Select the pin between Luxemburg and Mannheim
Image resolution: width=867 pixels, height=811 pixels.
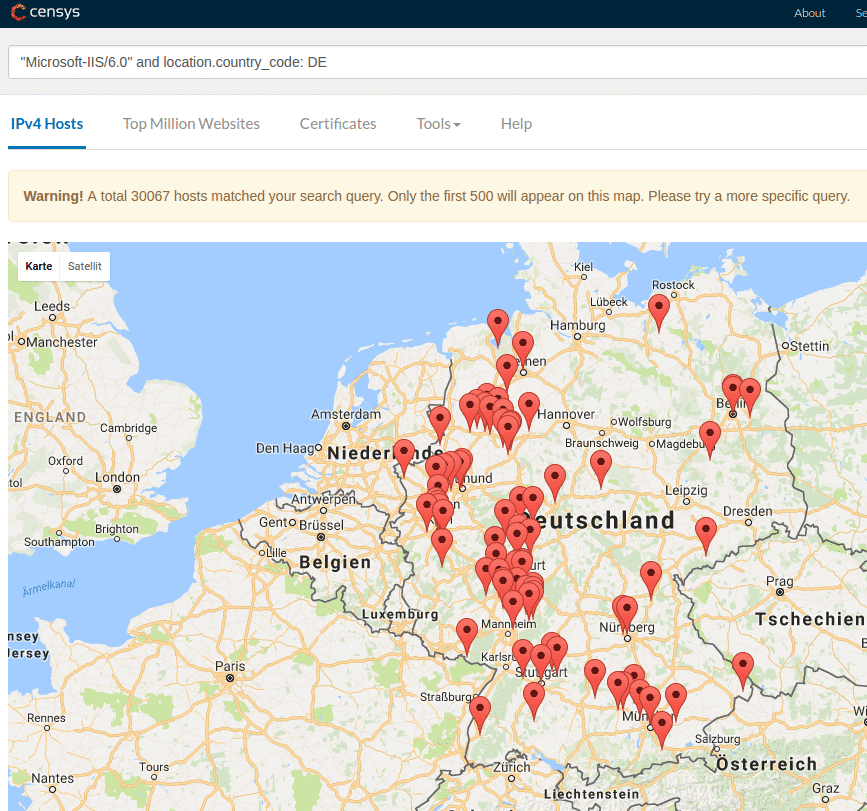point(467,636)
